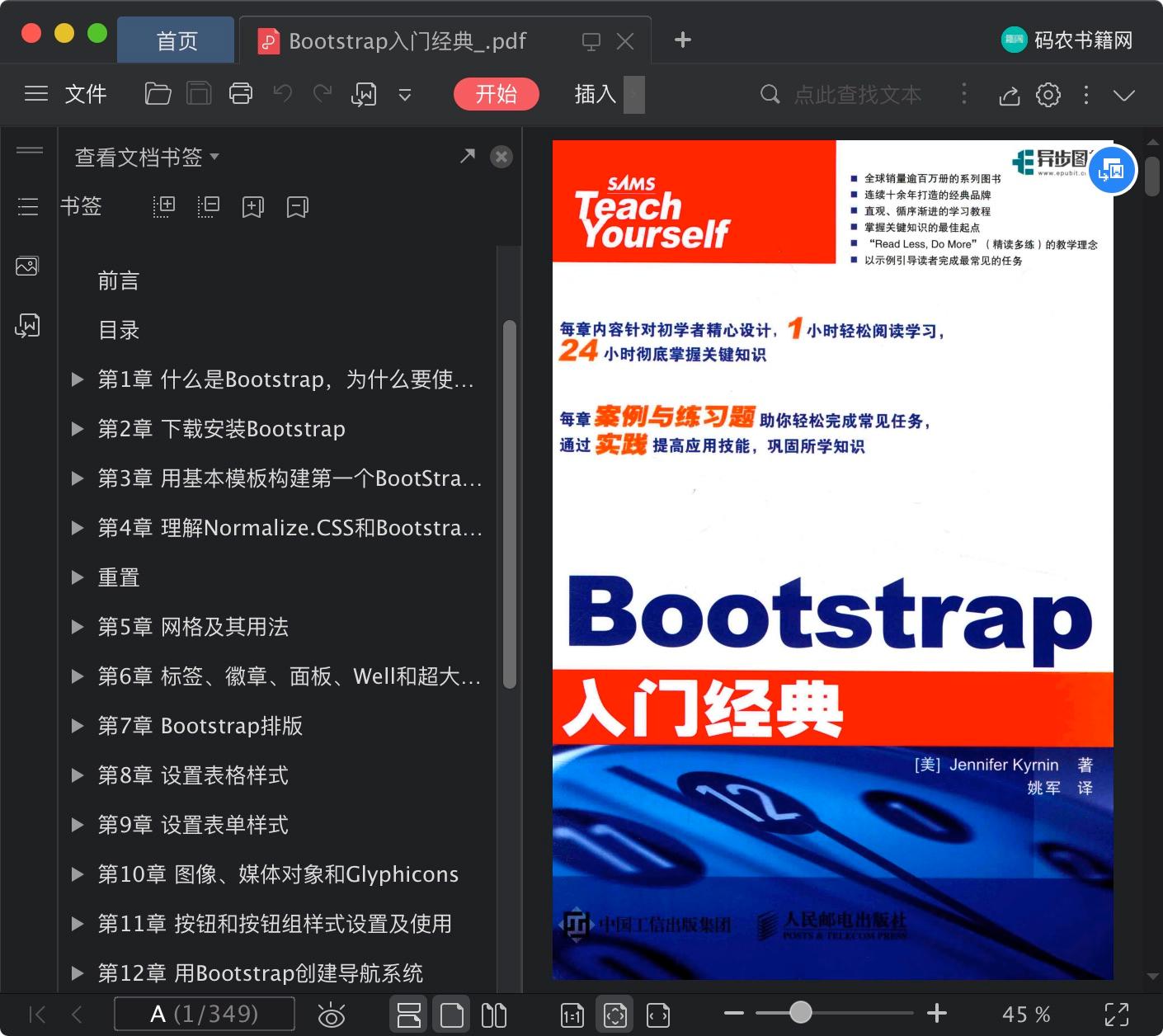Open the 第10章 bookmark entry

pos(278,874)
